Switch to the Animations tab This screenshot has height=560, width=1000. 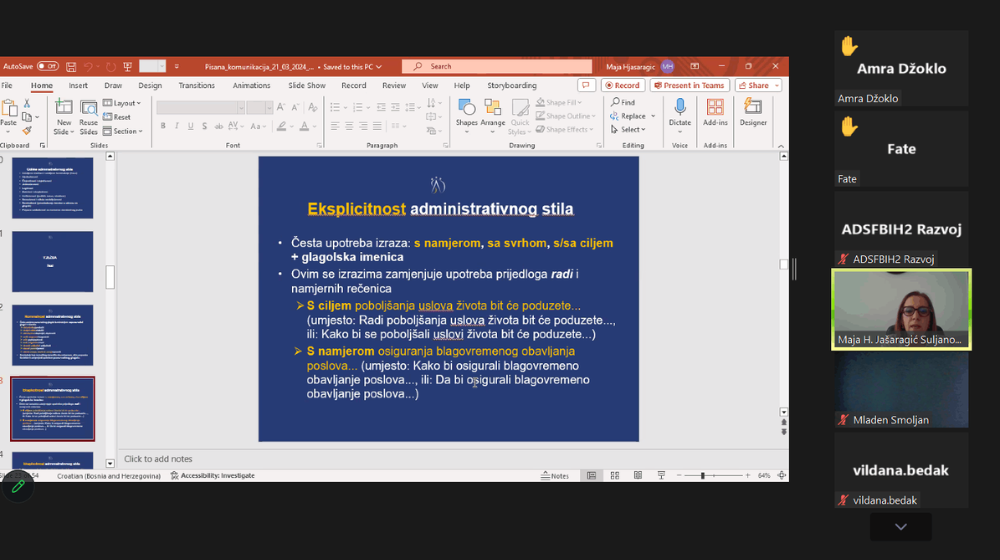251,85
